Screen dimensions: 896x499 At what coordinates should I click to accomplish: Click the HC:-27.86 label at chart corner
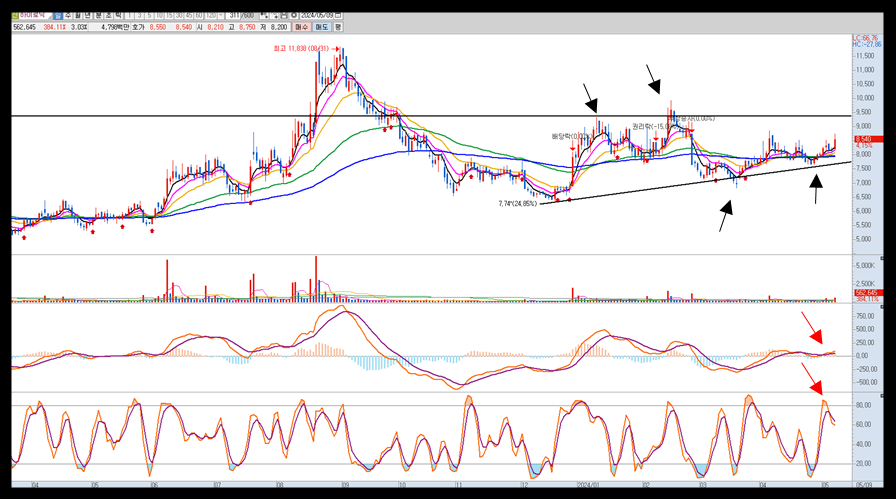coord(867,44)
